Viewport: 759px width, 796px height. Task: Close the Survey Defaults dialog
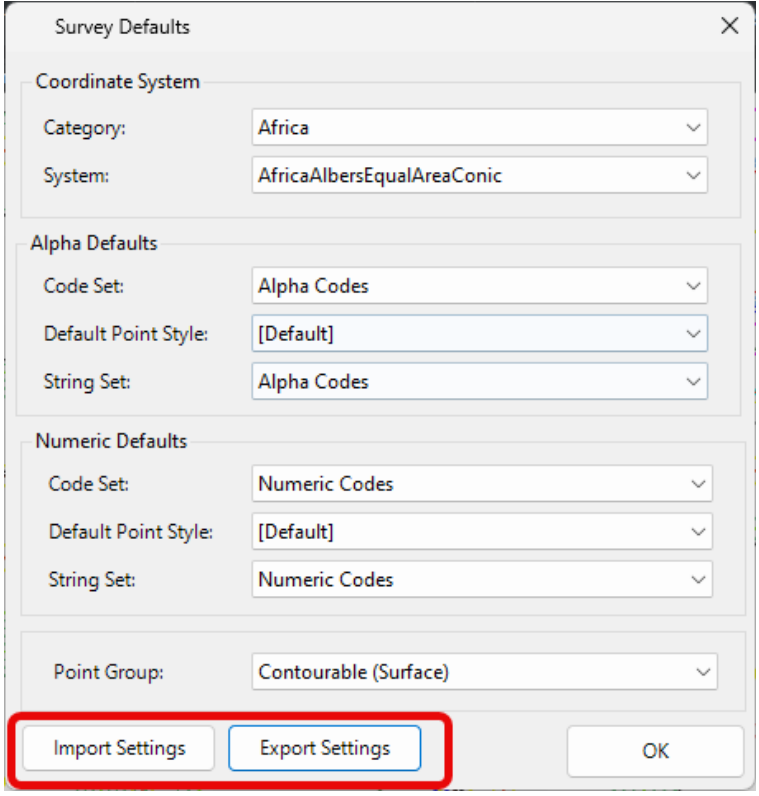(730, 25)
